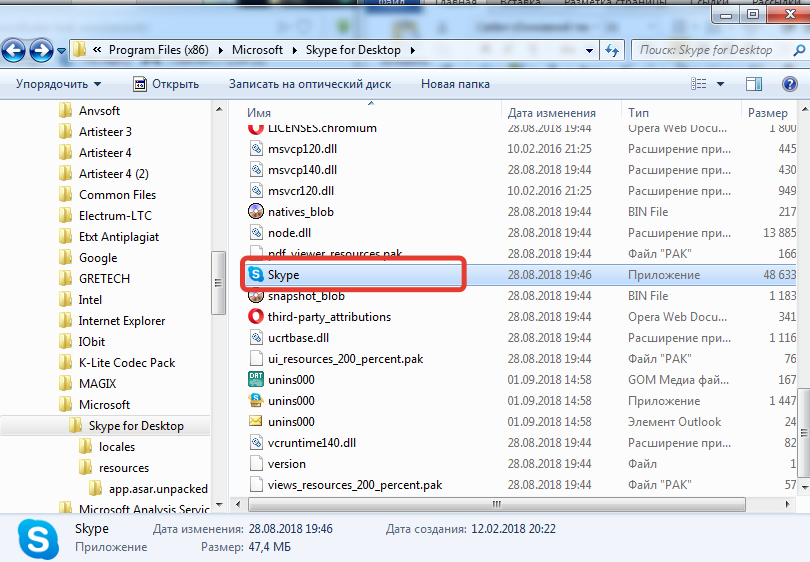
Task: Click Открыть in the toolbar
Action: (167, 84)
